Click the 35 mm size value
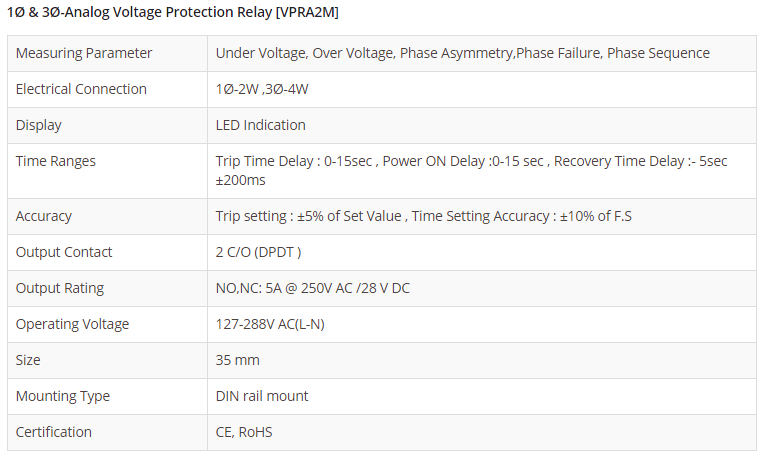766x458 pixels. (238, 360)
